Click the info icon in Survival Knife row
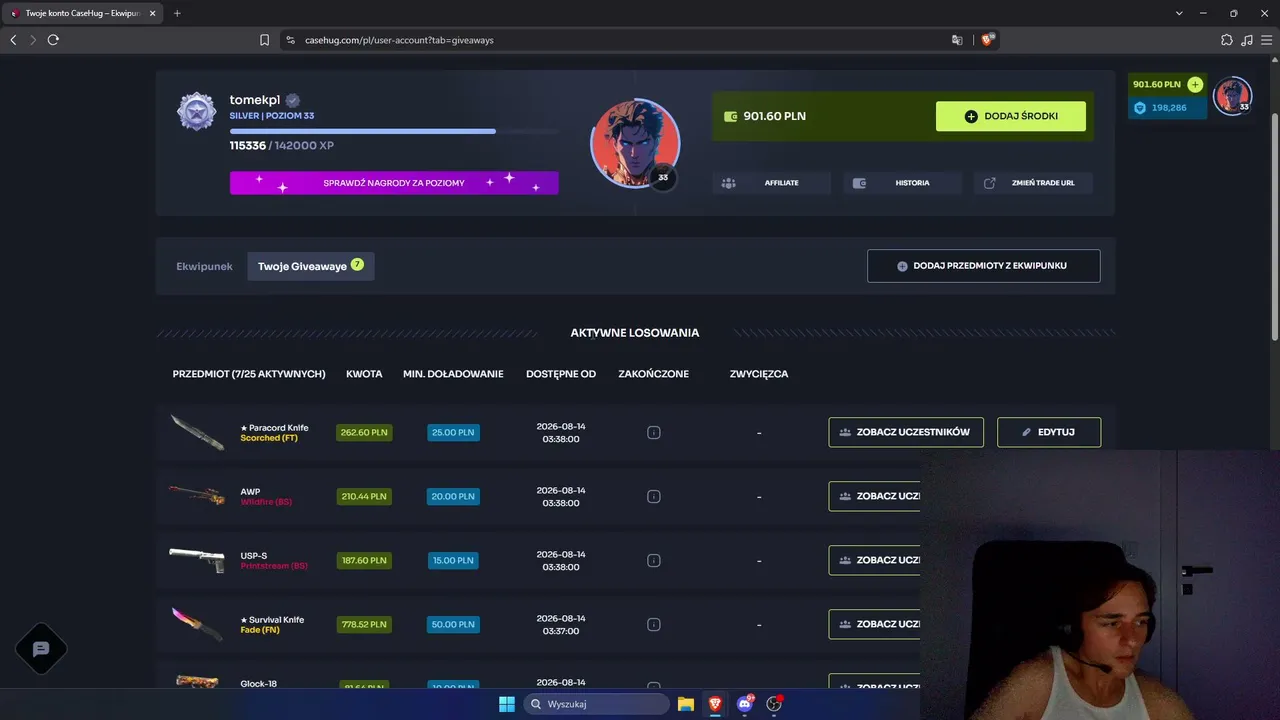Screen dimensions: 1280x720 point(654,625)
